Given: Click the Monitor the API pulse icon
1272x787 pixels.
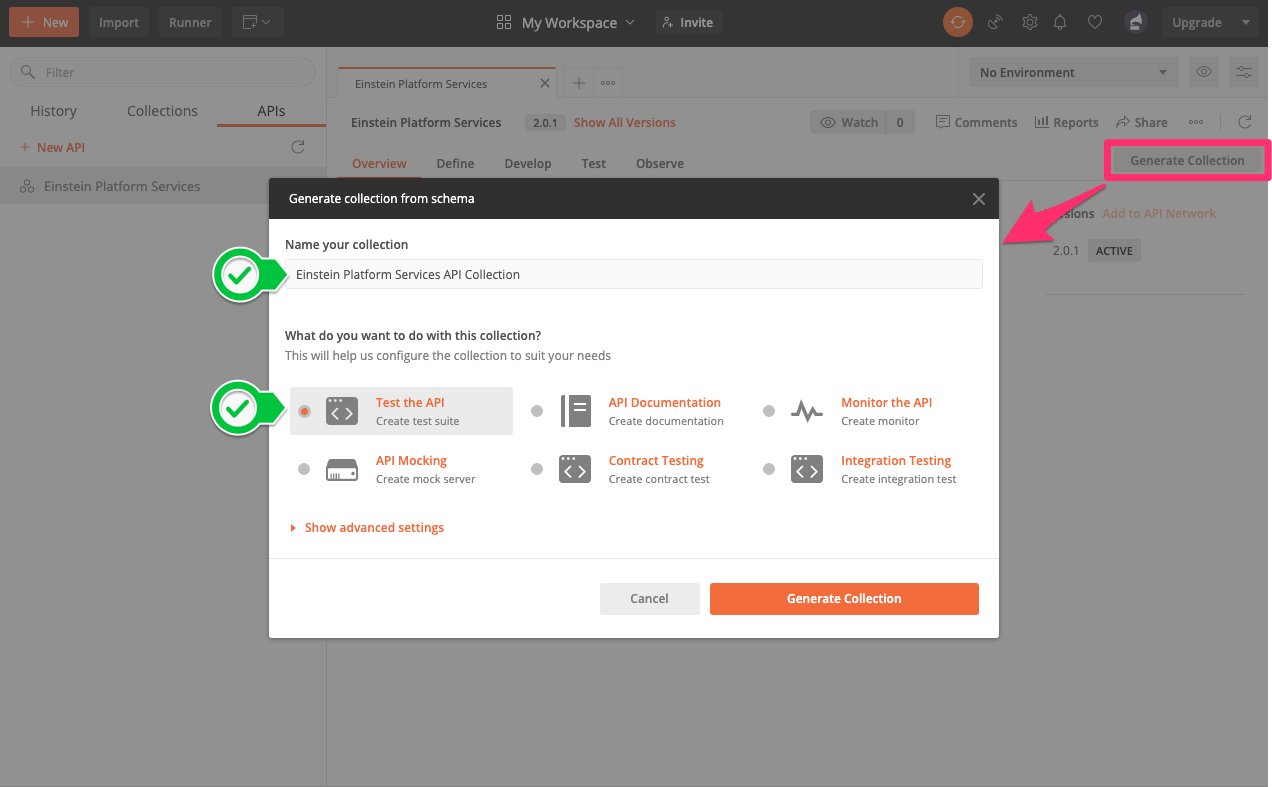Looking at the screenshot, I should pos(807,411).
